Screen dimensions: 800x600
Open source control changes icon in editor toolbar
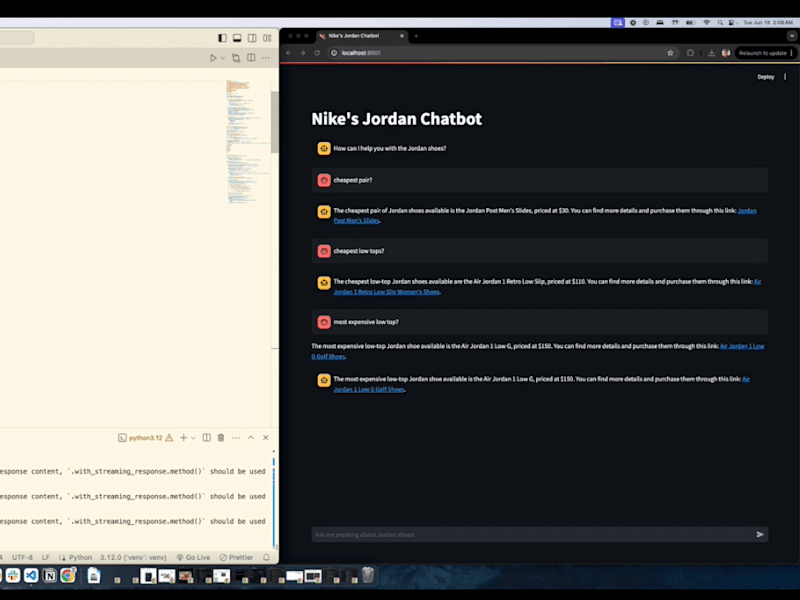[x=236, y=58]
